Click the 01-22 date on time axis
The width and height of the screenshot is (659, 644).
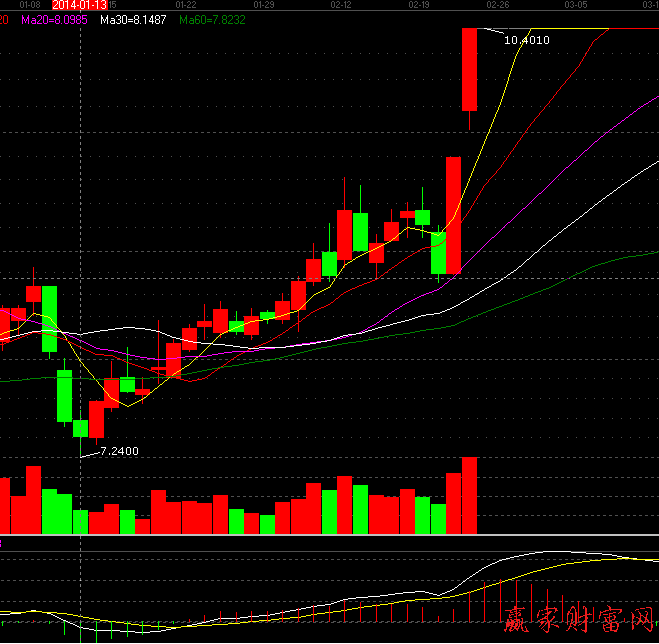(185, 5)
